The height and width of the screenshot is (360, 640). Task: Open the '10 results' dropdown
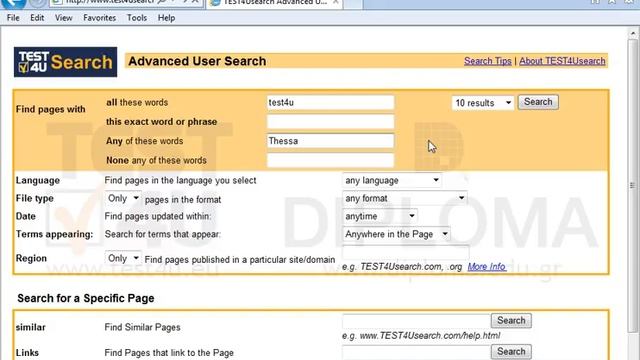pos(483,103)
